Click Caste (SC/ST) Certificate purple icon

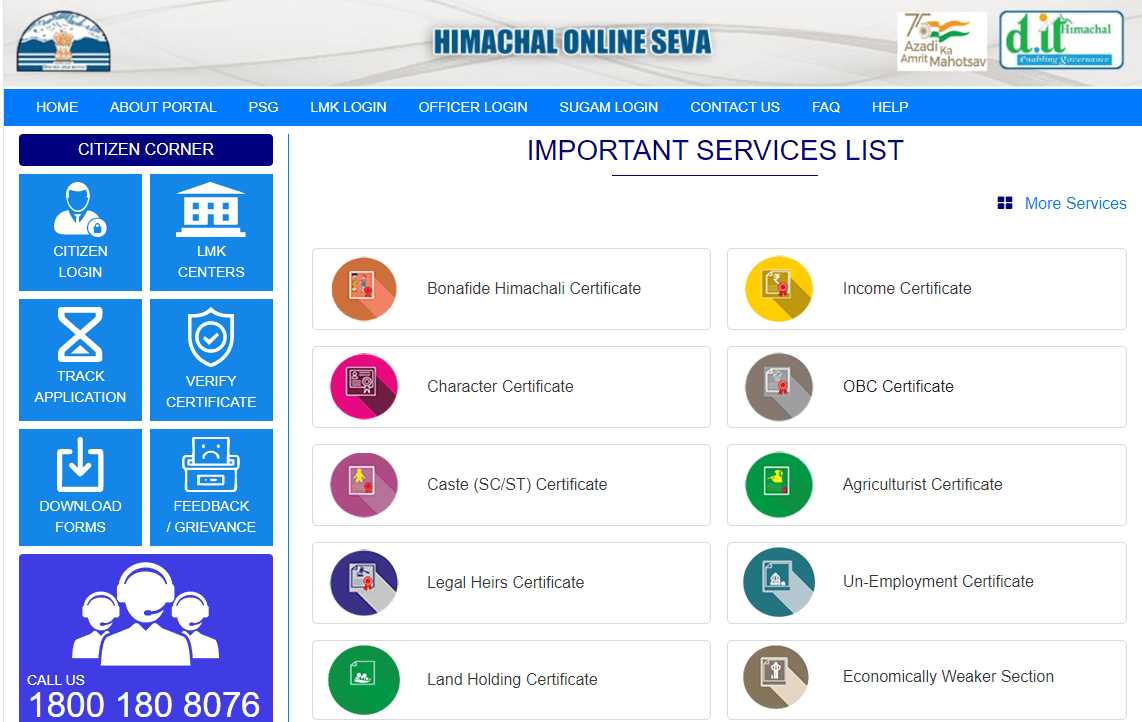click(364, 485)
